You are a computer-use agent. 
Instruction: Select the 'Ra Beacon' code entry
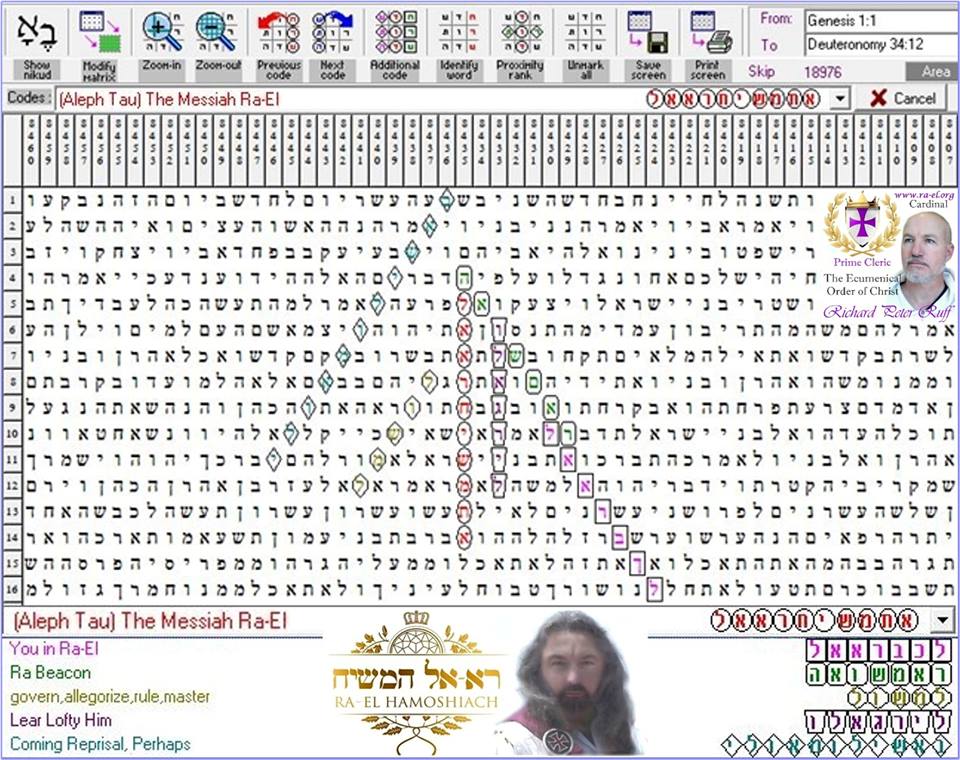(x=51, y=672)
